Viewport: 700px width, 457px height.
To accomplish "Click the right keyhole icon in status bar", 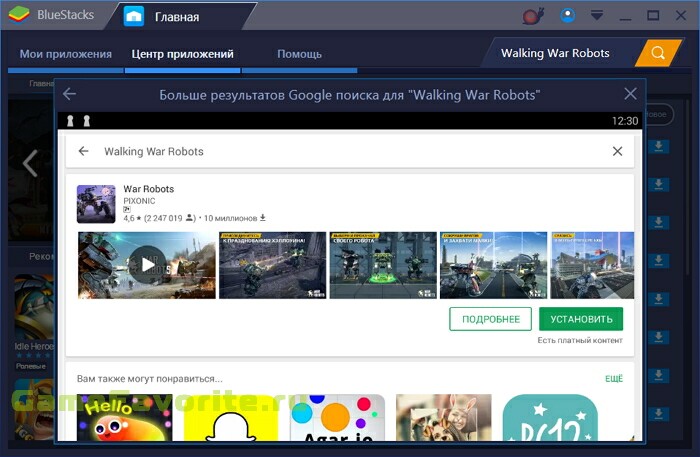I will [x=87, y=120].
